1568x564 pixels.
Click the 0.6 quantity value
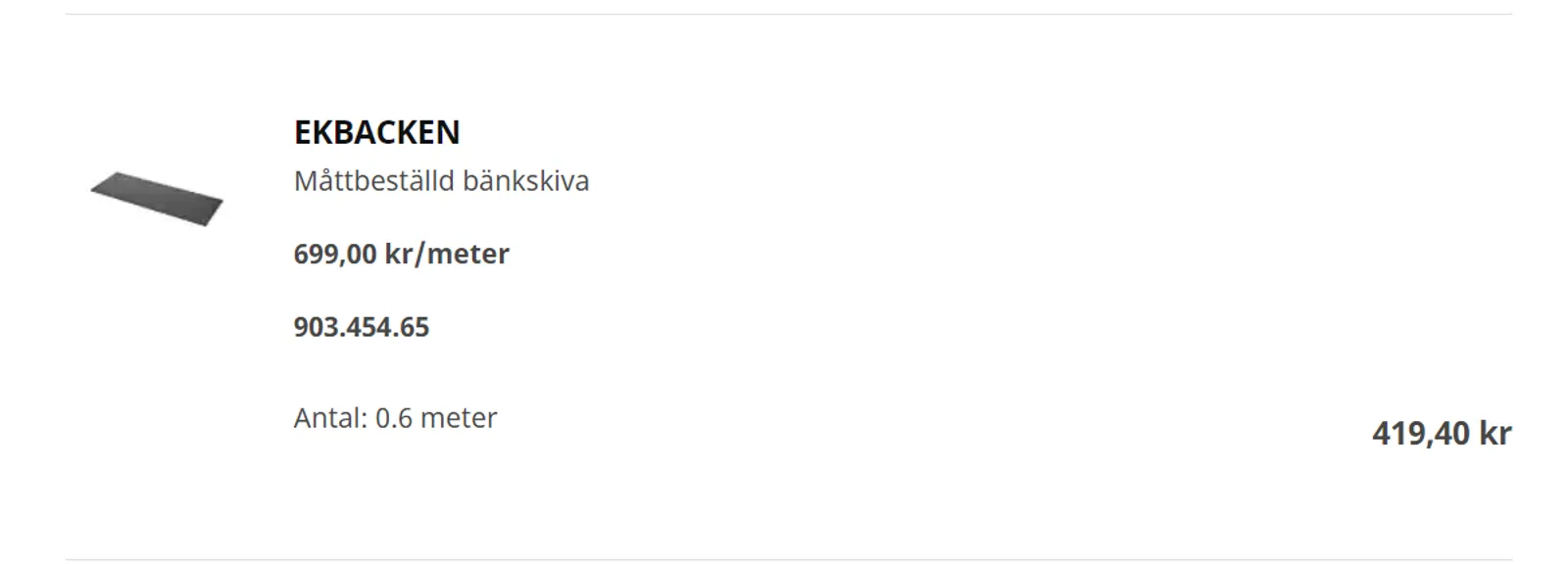(x=394, y=418)
